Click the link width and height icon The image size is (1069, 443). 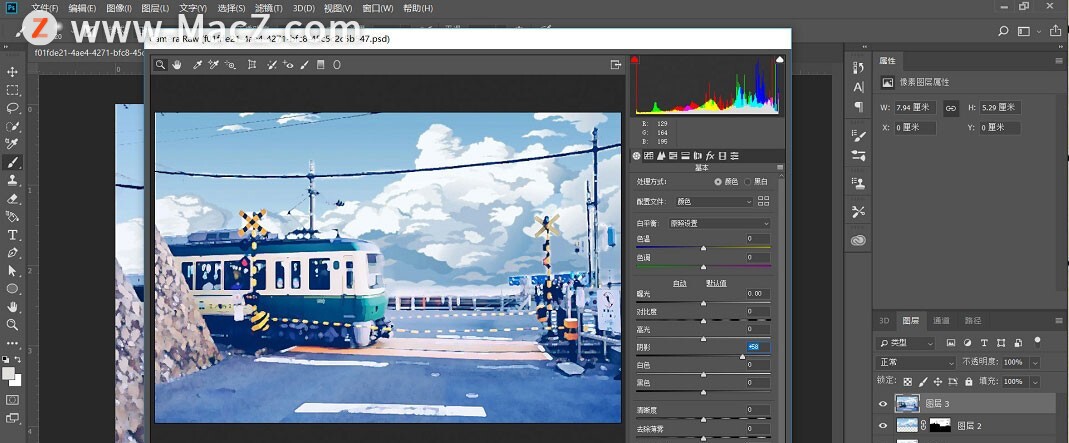pyautogui.click(x=951, y=107)
